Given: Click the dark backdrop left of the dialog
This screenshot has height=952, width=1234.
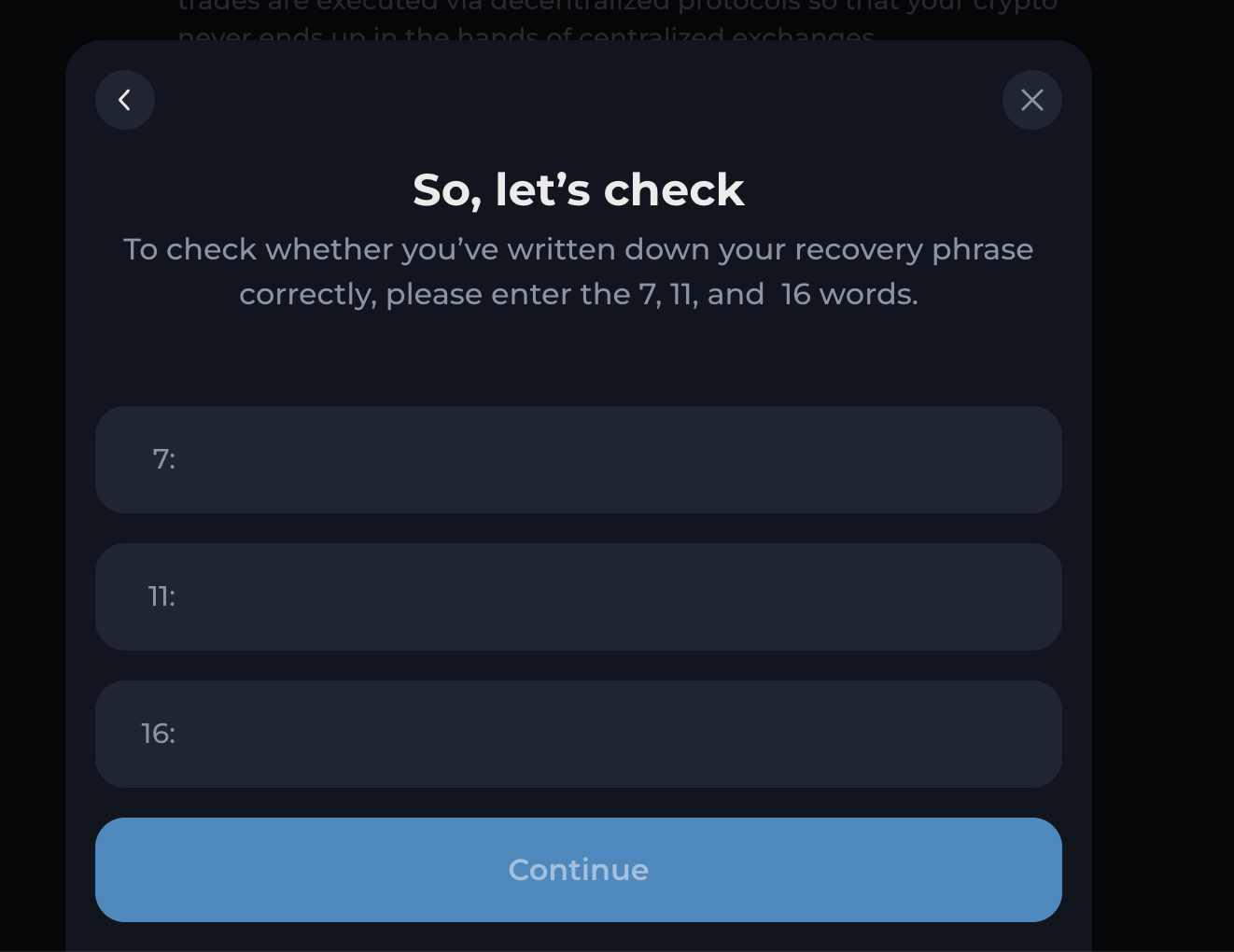Looking at the screenshot, I should 32,467.
